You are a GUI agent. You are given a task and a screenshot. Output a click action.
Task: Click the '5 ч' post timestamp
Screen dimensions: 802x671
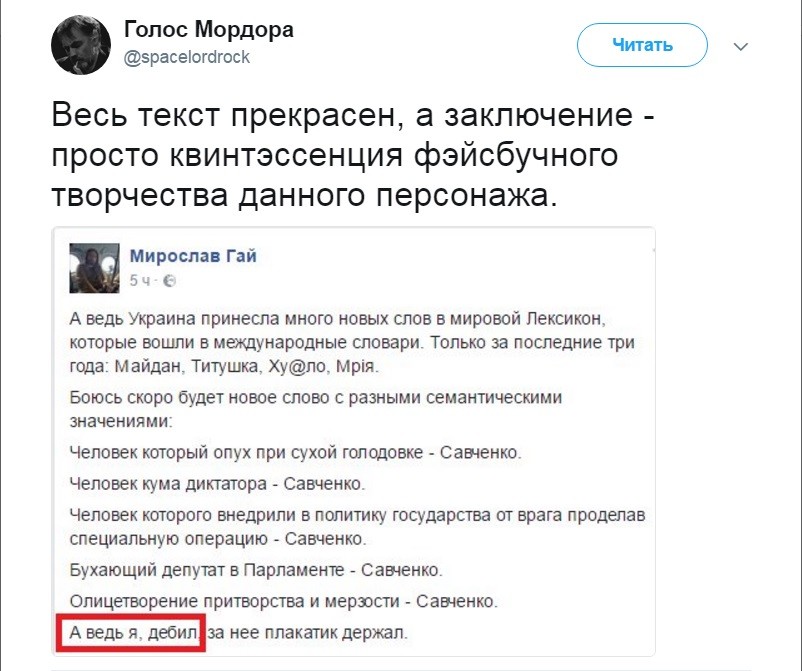click(140, 281)
